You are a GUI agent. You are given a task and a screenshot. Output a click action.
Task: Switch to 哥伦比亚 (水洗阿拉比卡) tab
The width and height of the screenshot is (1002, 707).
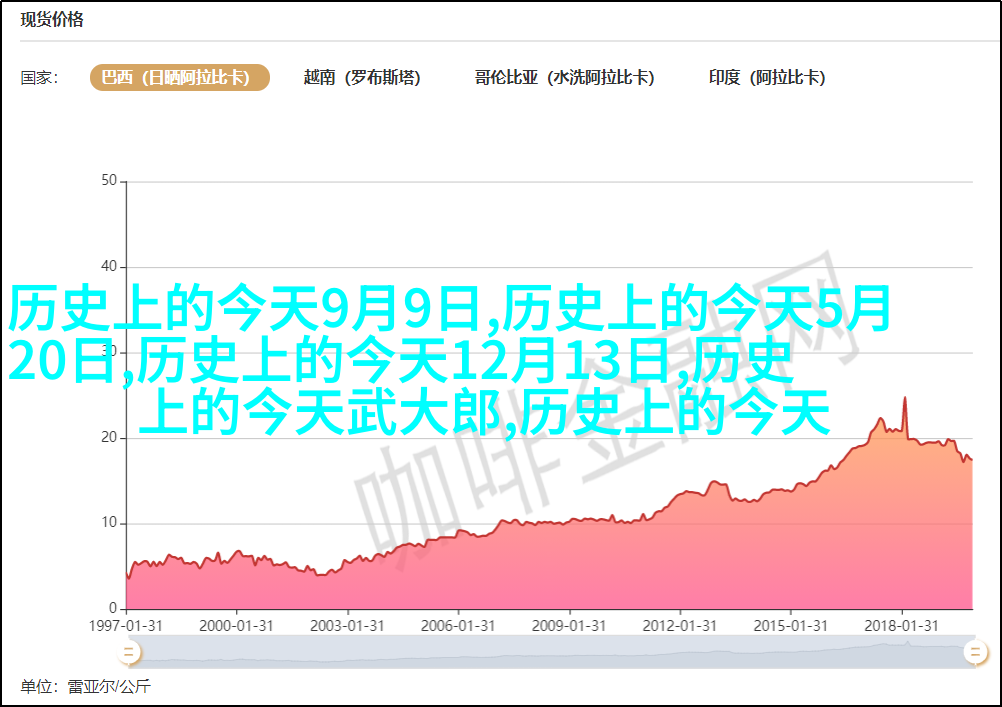(x=564, y=77)
